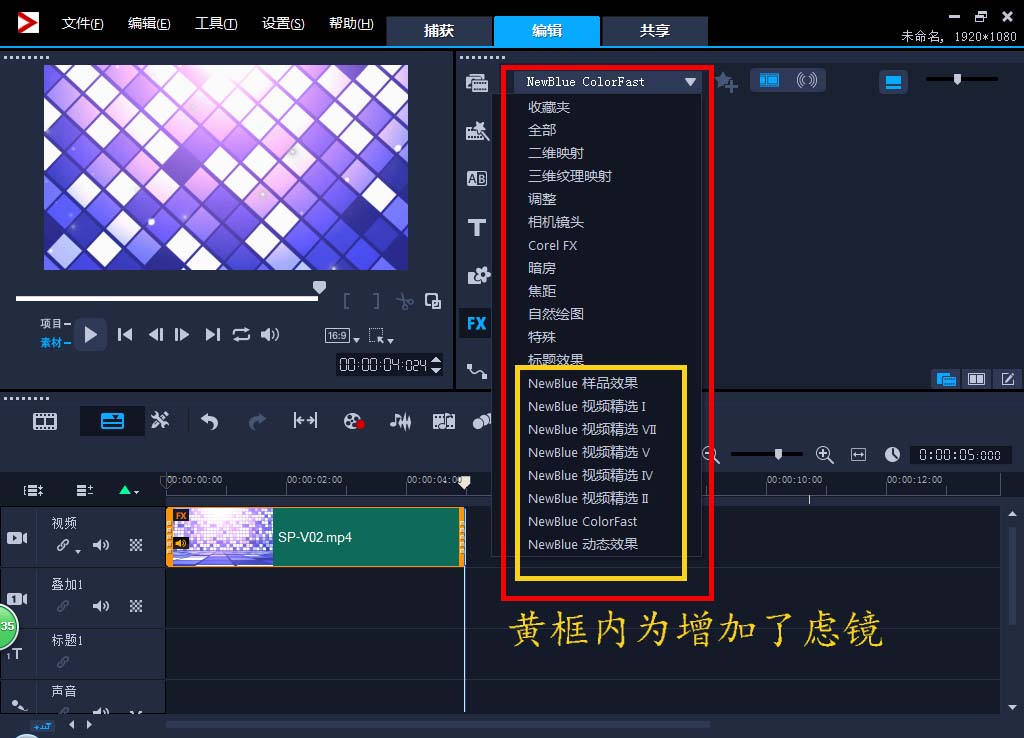
Task: Open the 文件 (File) menu
Action: pyautogui.click(x=82, y=24)
